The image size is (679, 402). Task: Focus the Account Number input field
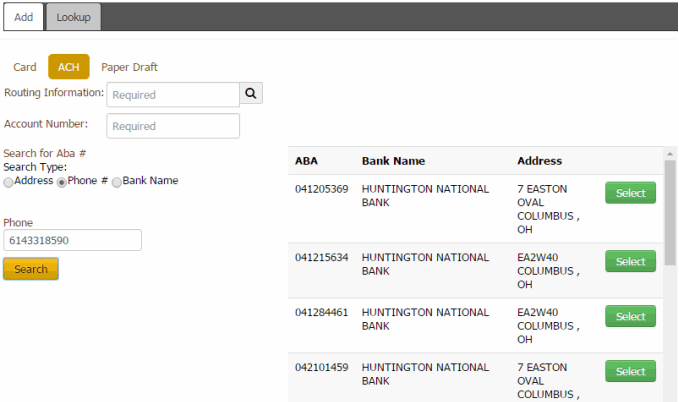(172, 126)
